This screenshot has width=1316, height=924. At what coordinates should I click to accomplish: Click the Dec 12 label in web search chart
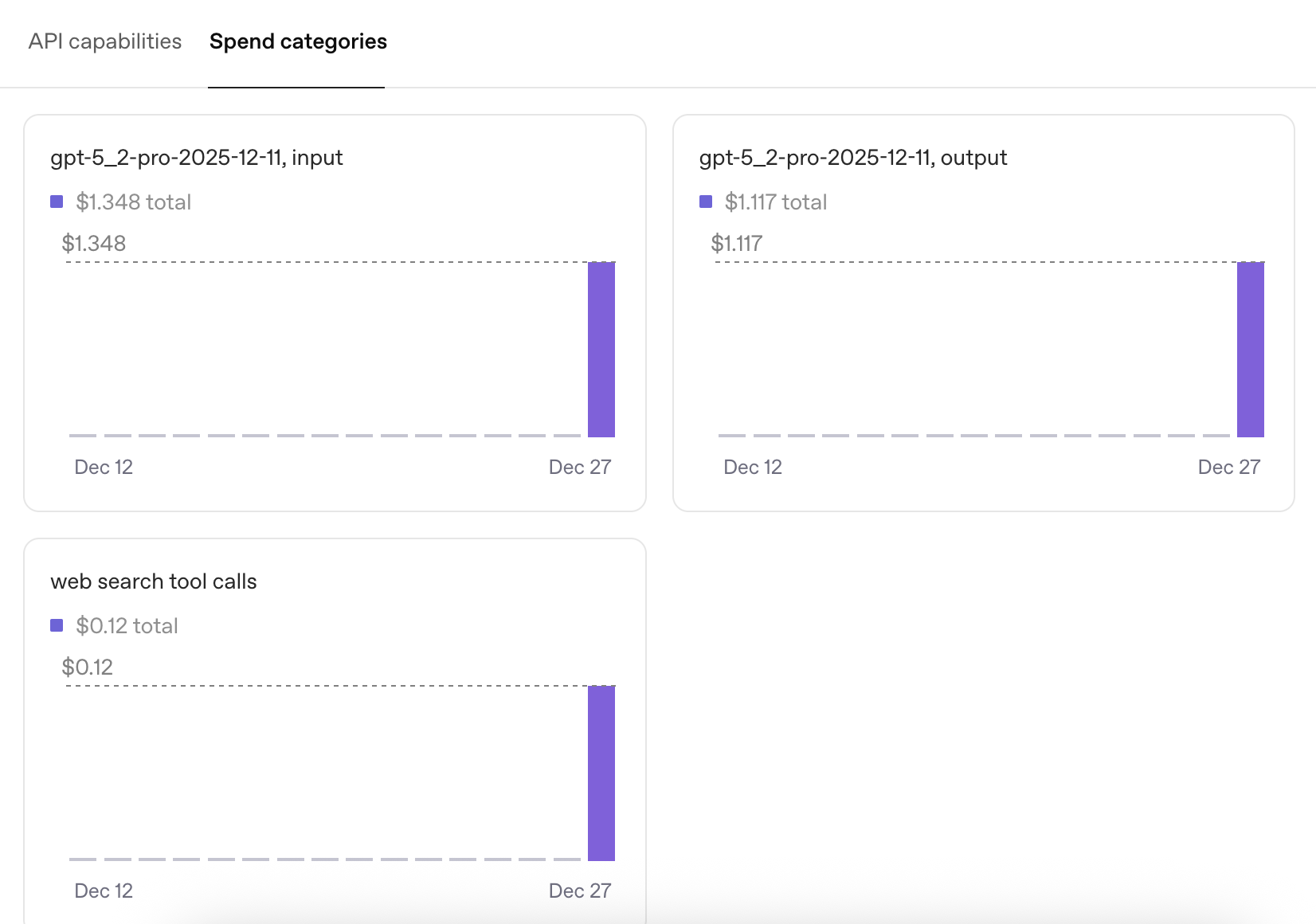coord(104,891)
